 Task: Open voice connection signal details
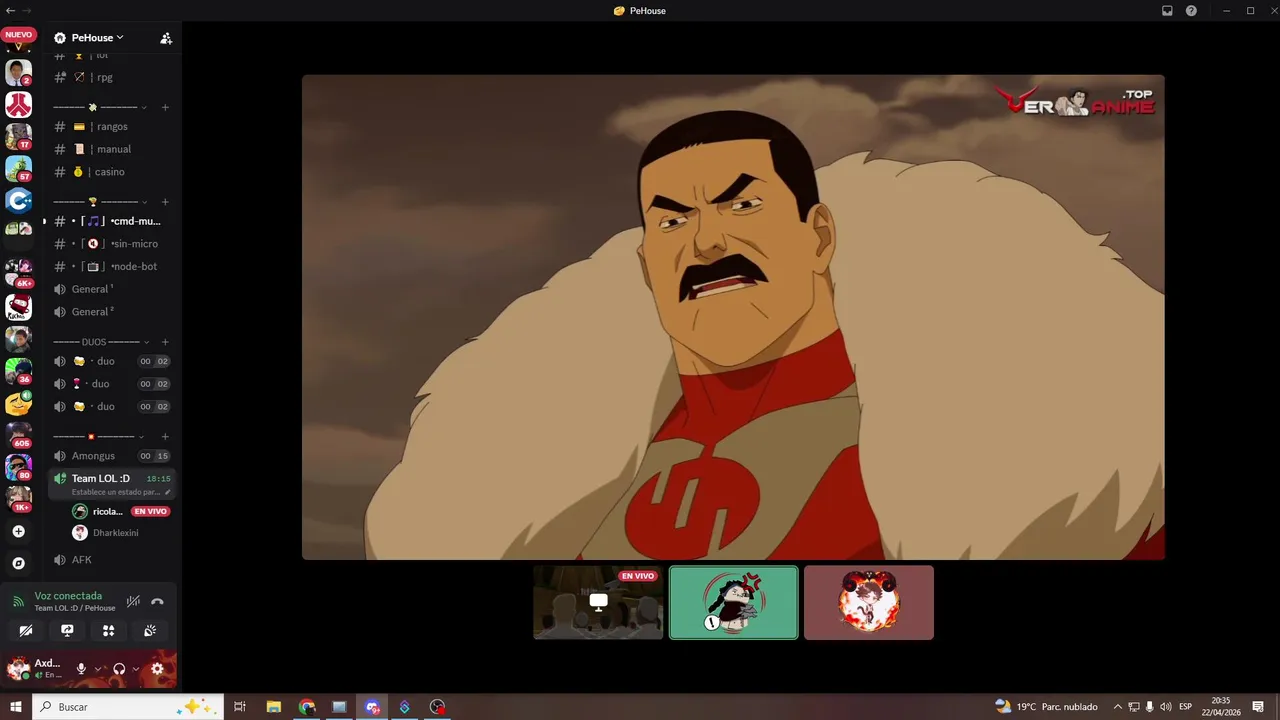coord(18,602)
